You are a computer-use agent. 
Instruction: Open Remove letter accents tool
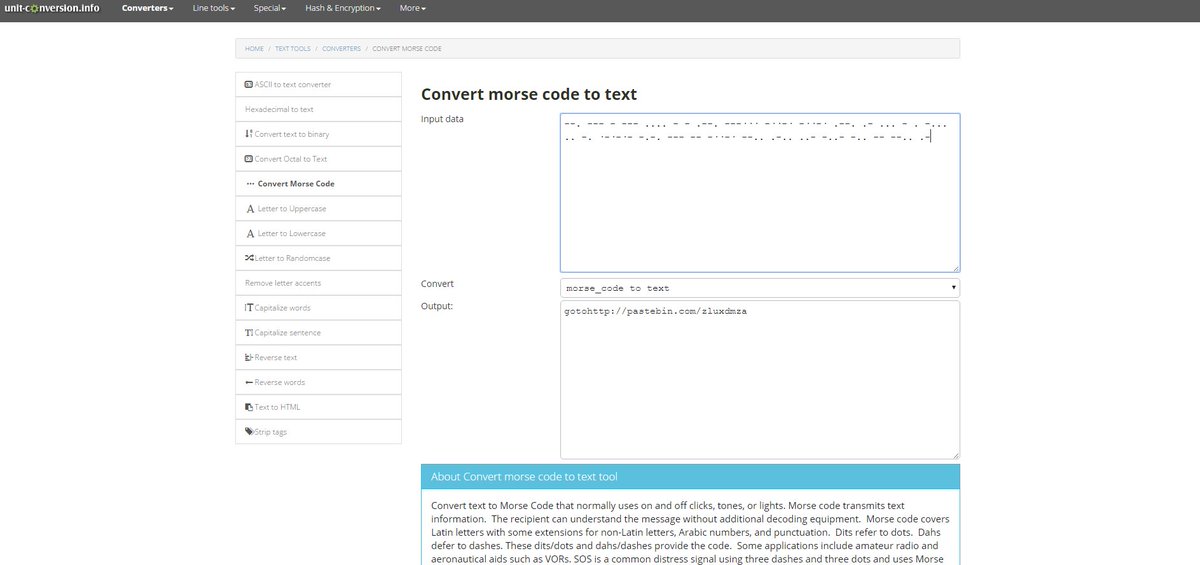click(318, 283)
